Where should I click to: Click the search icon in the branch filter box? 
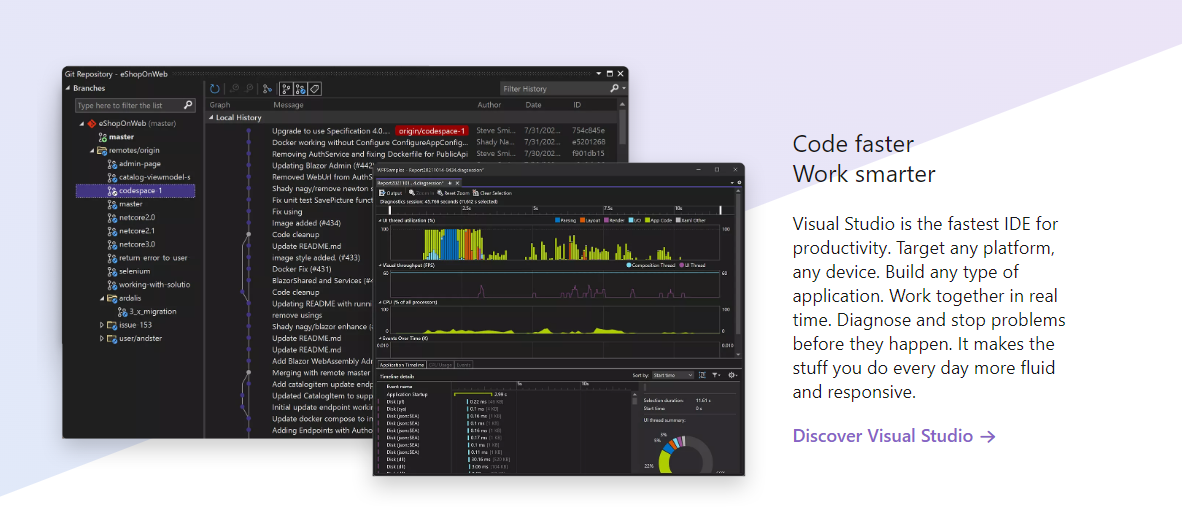pos(188,105)
